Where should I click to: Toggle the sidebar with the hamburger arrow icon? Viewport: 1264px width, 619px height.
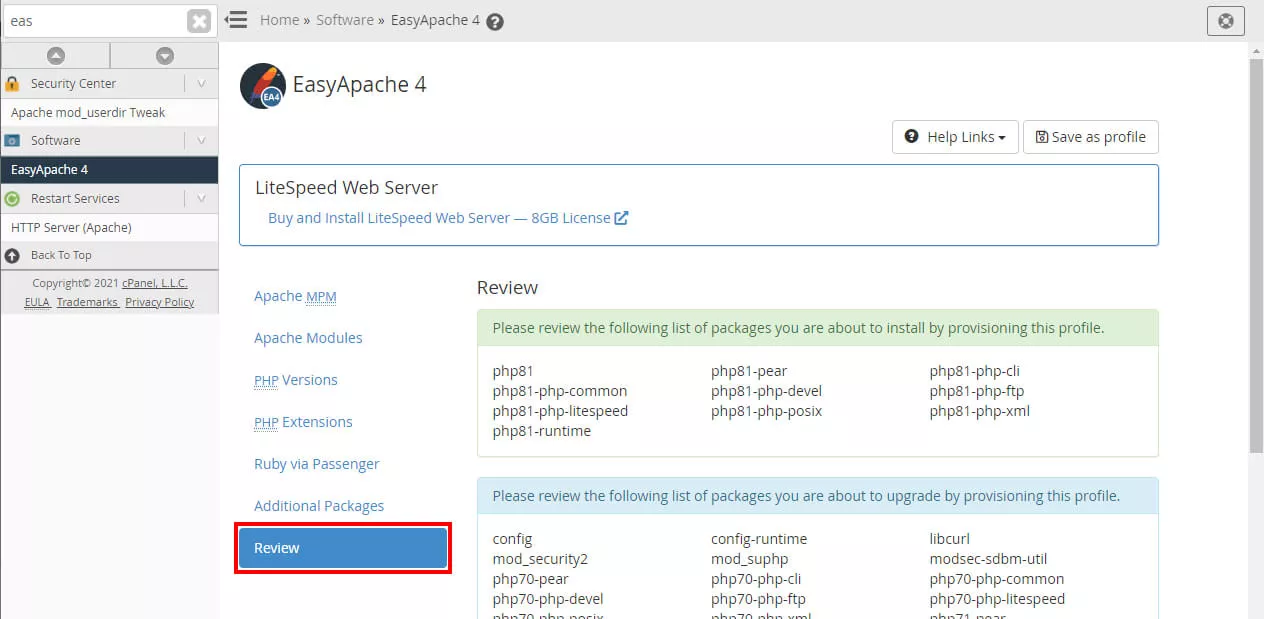[235, 20]
